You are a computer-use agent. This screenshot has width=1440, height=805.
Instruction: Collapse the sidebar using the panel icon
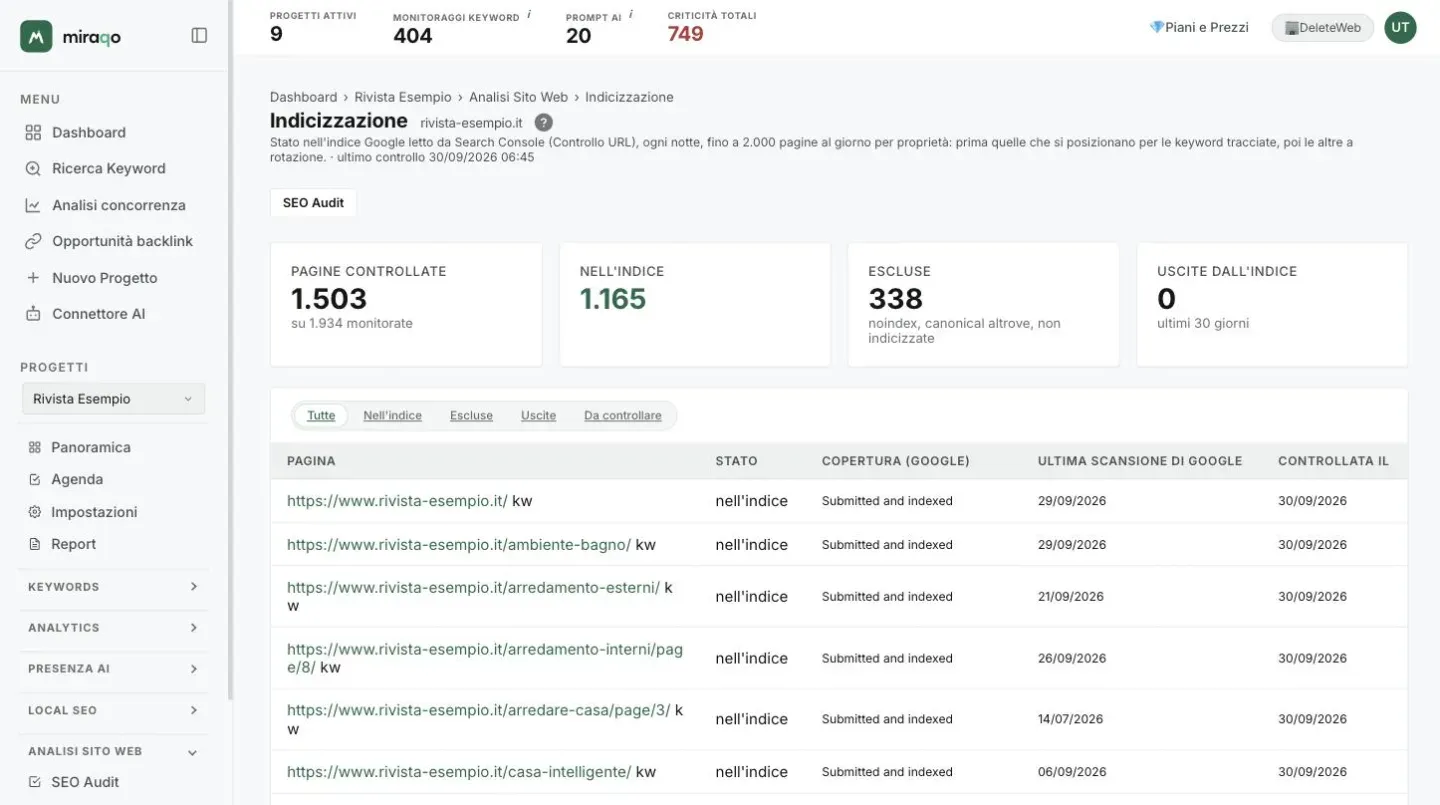point(199,36)
